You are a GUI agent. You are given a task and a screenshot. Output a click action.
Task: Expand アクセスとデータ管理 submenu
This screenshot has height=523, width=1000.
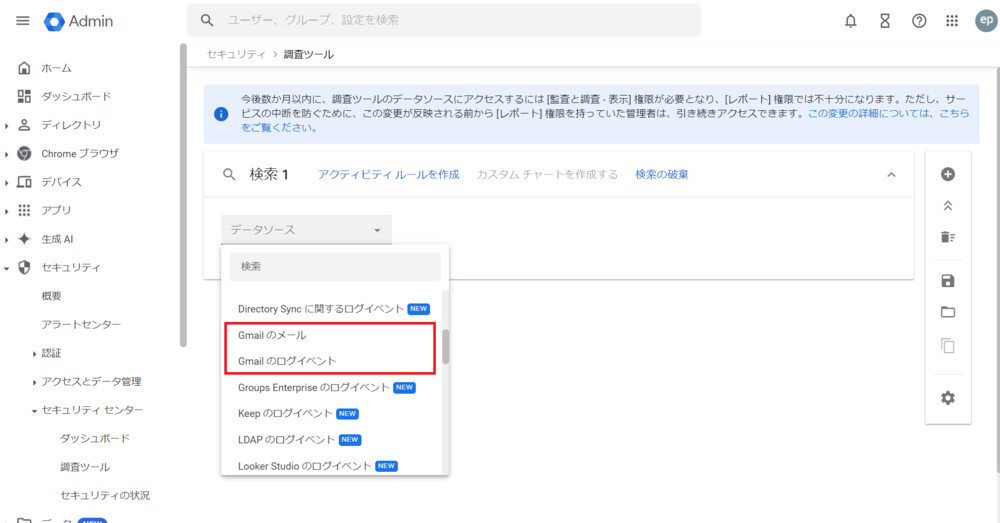coord(34,382)
